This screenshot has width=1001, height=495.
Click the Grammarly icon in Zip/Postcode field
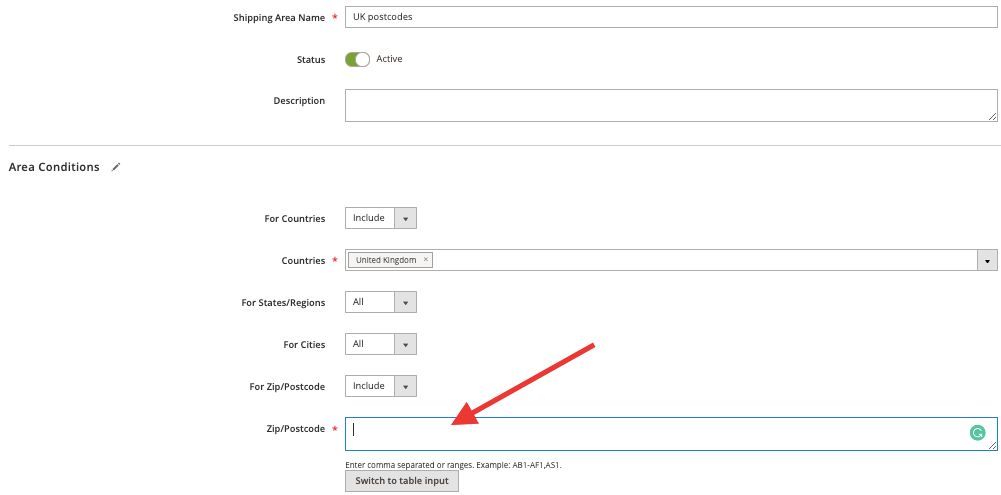(x=977, y=433)
